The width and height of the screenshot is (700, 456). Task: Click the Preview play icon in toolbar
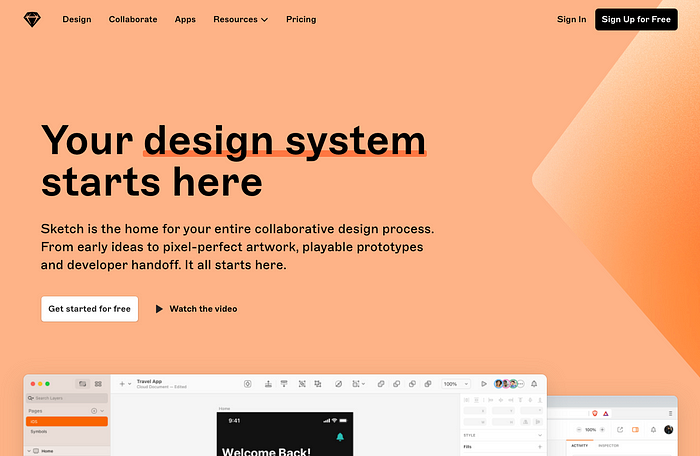[483, 384]
